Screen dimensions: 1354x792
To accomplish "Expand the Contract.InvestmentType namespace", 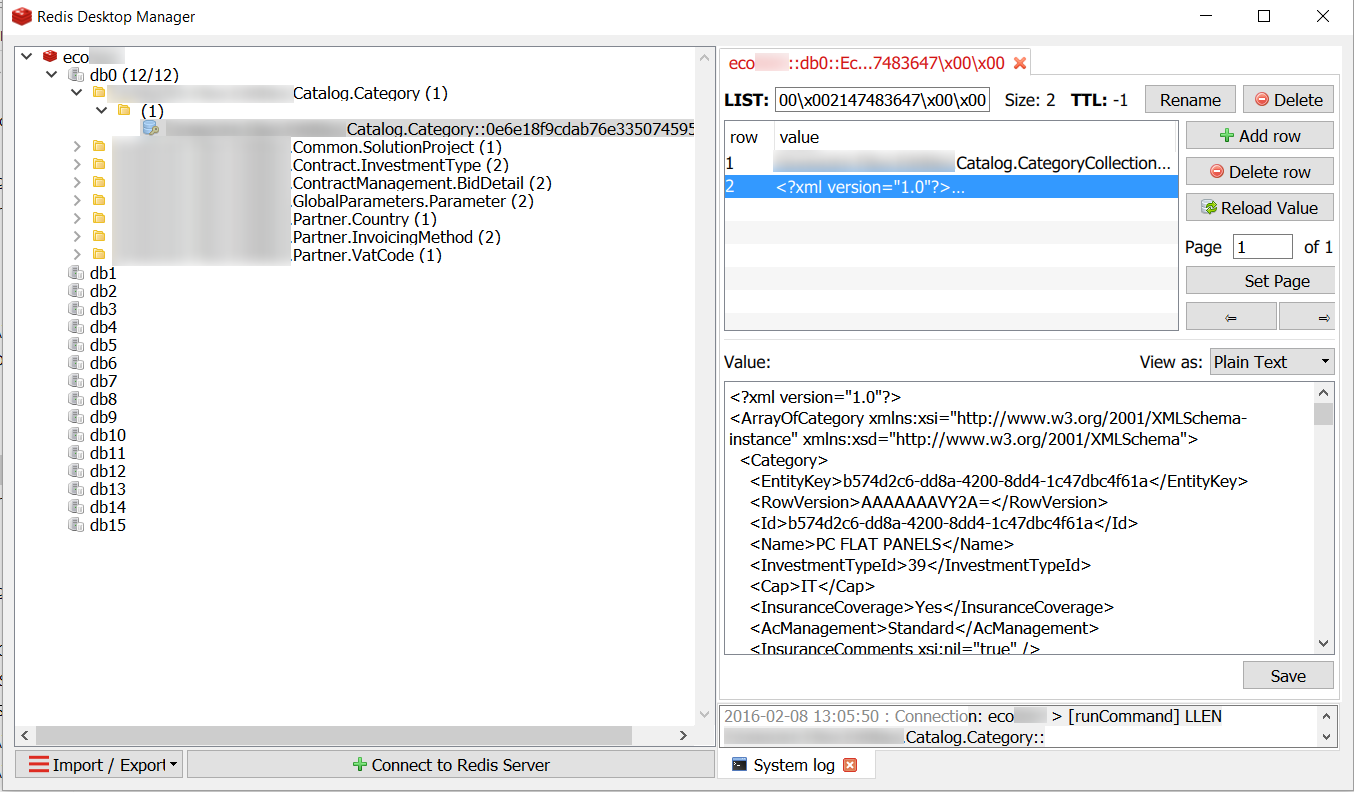I will tap(76, 165).
